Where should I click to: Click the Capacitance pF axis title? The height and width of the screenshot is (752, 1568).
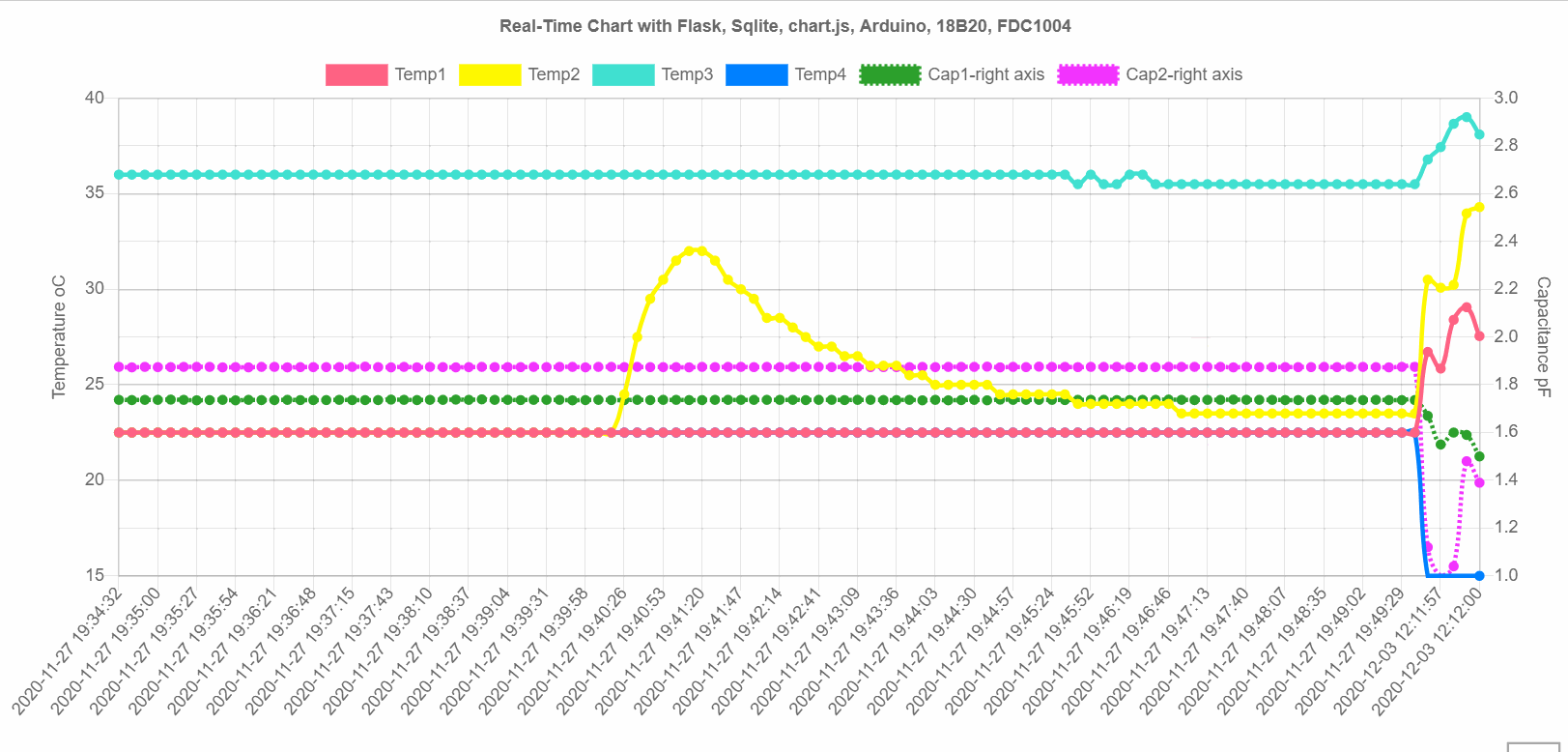pyautogui.click(x=1543, y=336)
